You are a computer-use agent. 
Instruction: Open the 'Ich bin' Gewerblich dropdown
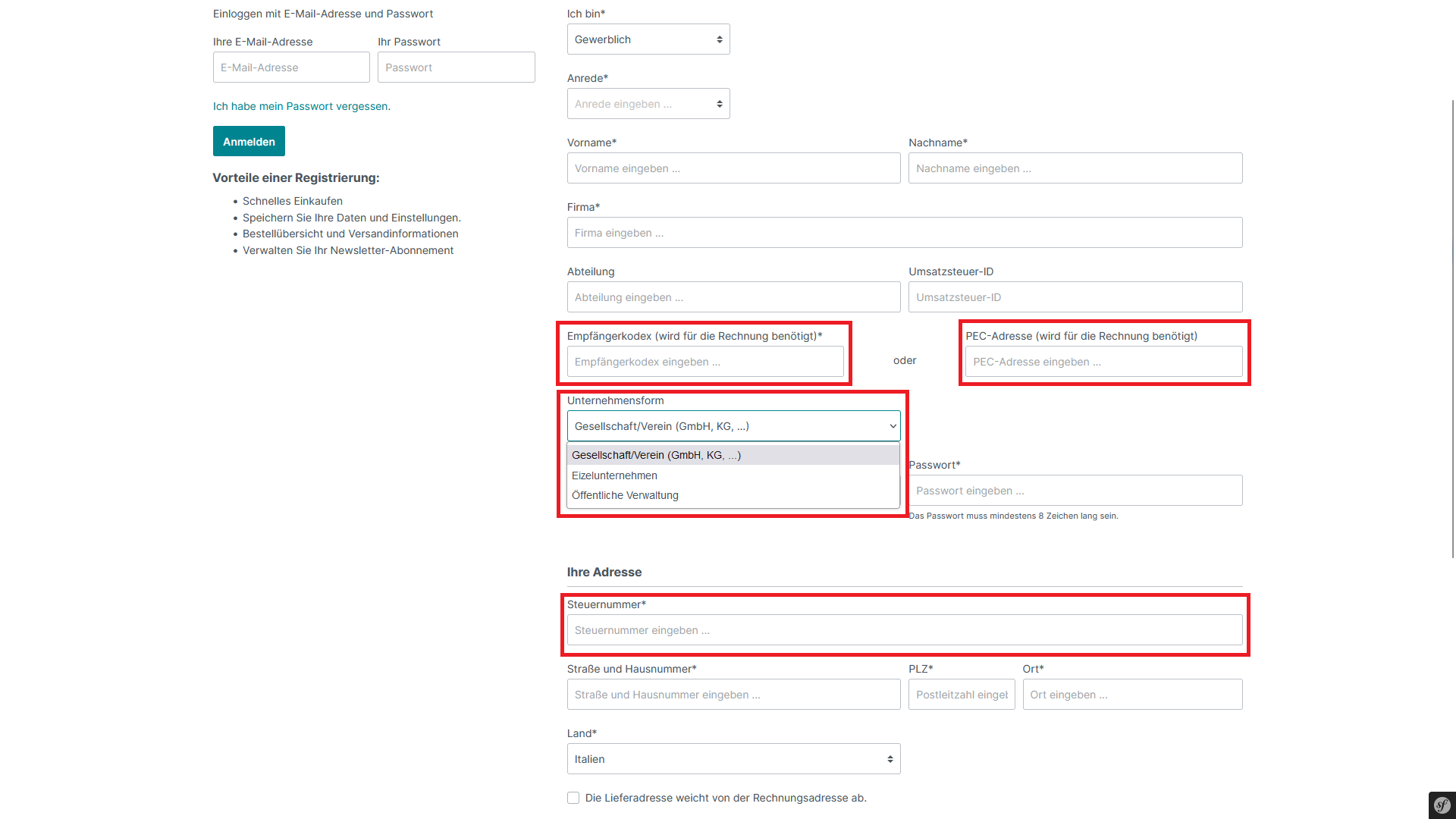[648, 39]
